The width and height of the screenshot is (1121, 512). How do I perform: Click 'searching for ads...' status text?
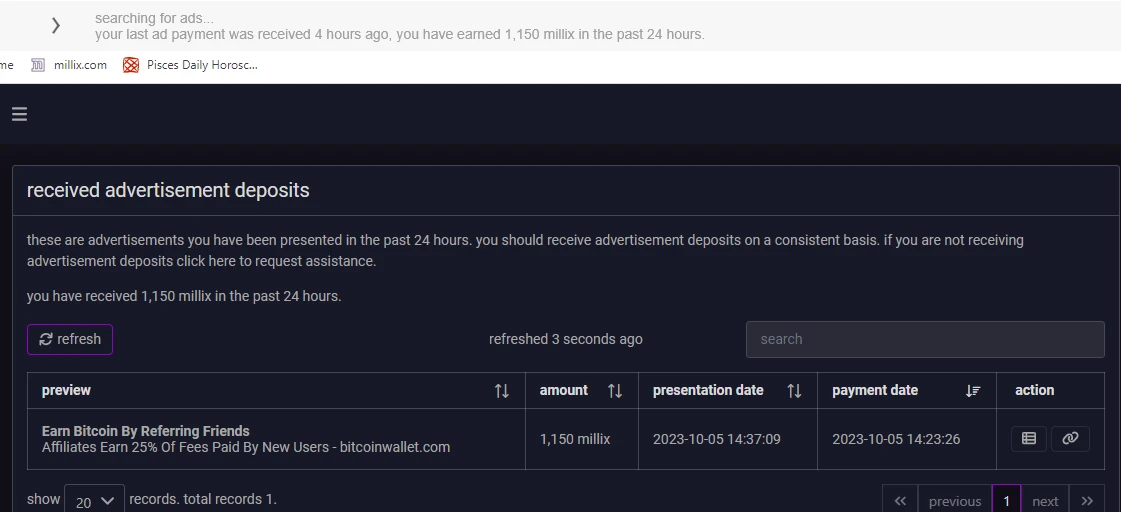point(154,19)
